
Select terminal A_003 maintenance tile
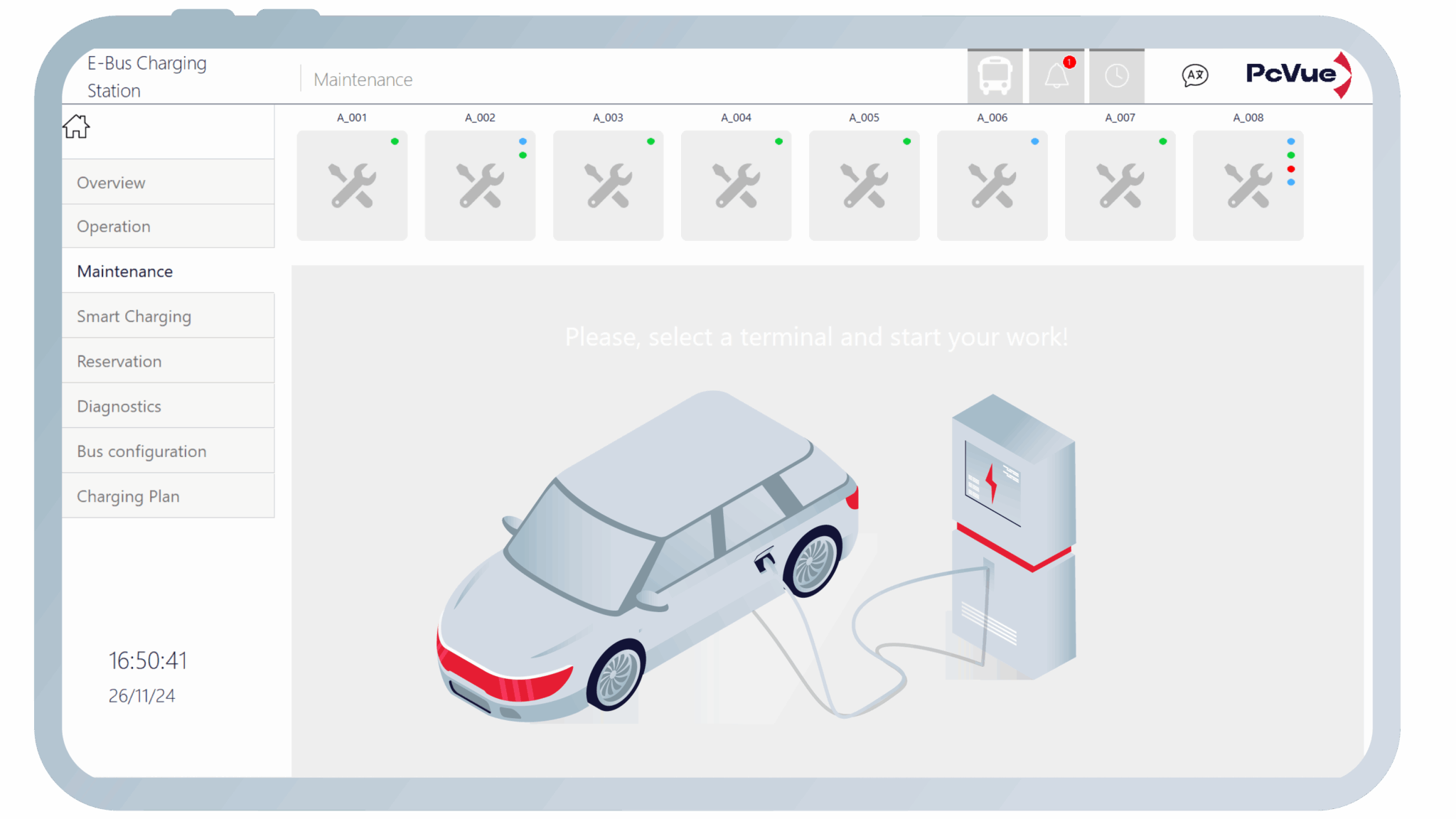608,186
